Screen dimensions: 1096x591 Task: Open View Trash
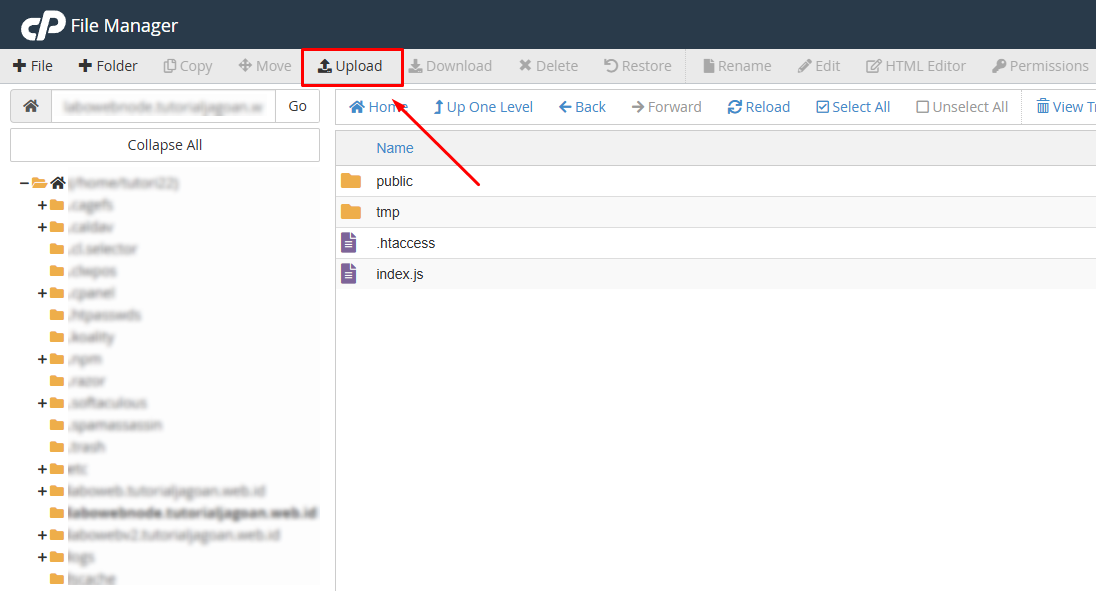pyautogui.click(x=1065, y=107)
